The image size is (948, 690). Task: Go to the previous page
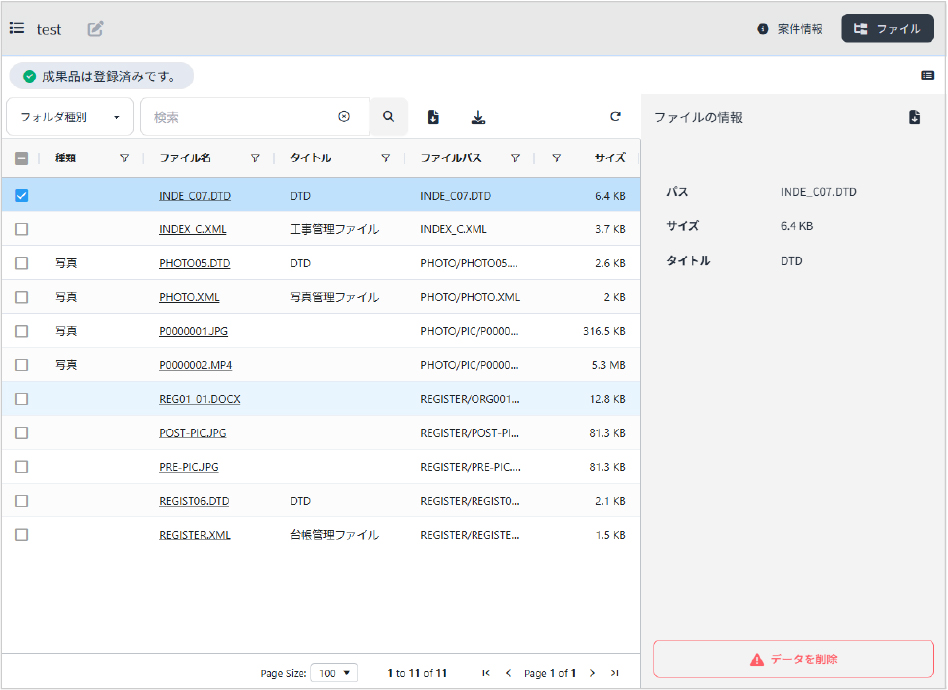pyautogui.click(x=508, y=673)
